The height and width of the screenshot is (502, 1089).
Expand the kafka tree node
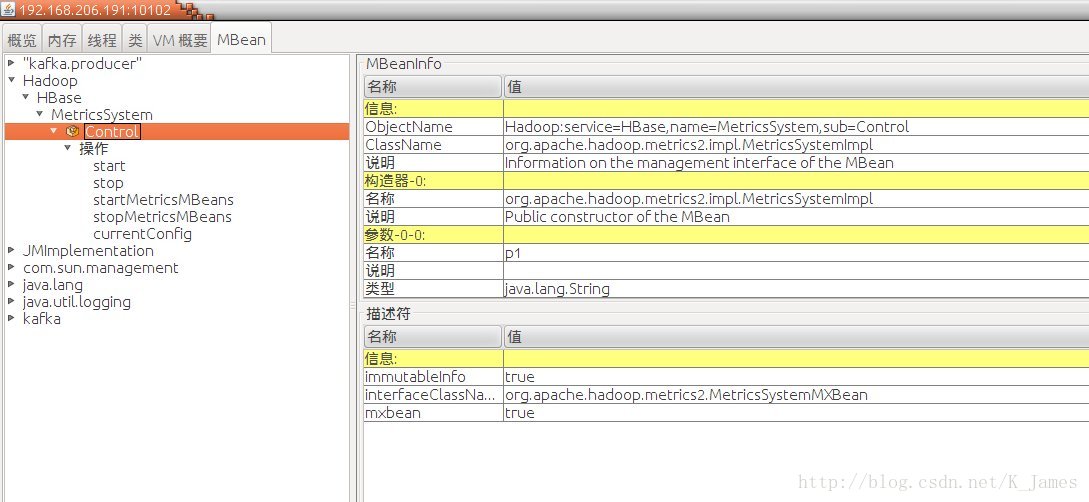pos(11,319)
